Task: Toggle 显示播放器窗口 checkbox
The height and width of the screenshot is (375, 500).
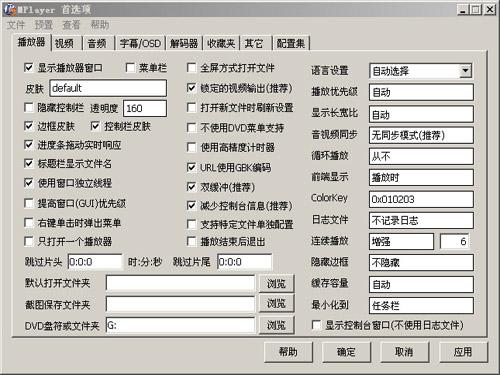Action: 29,68
